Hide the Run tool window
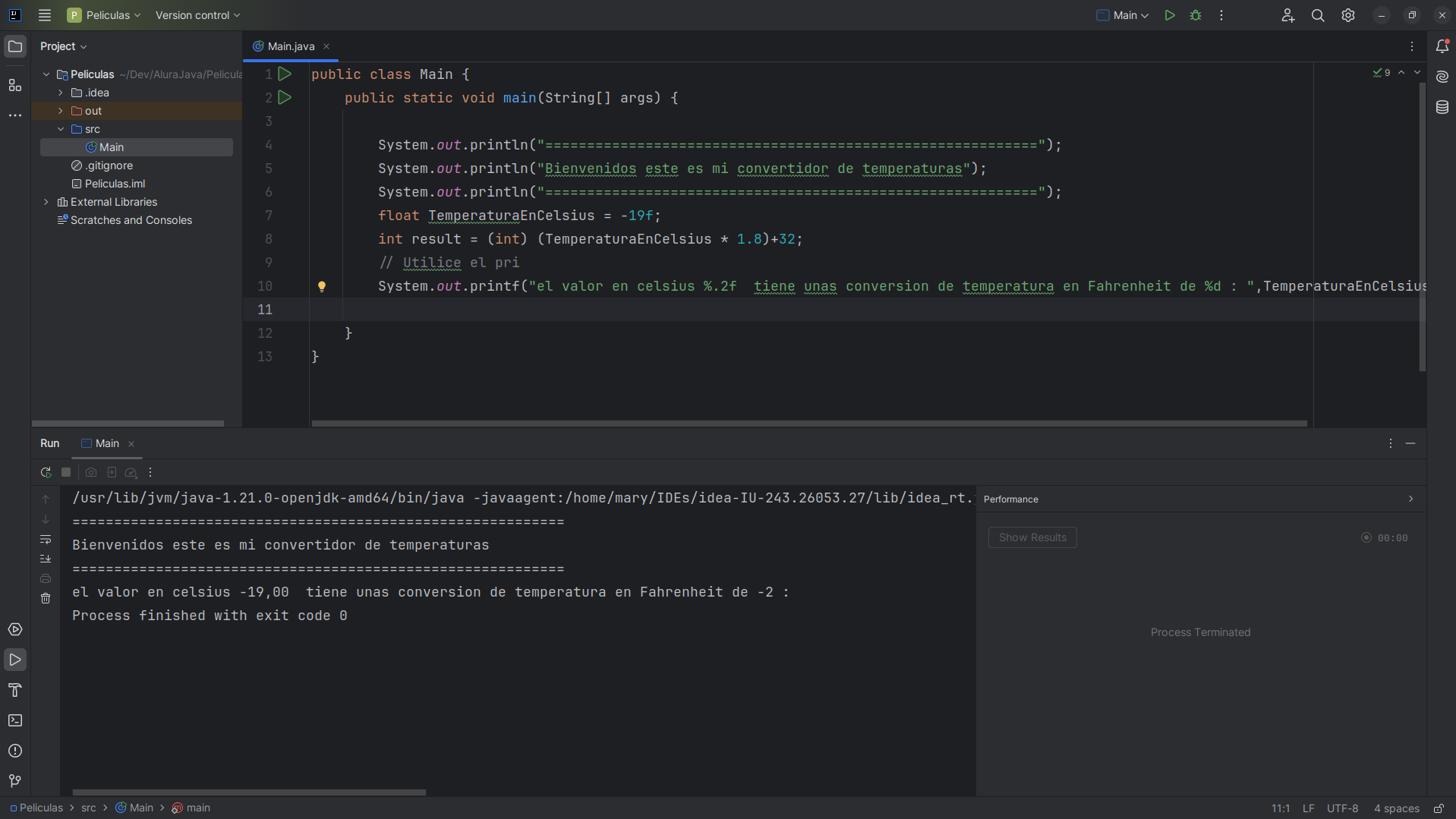1456x819 pixels. point(1410,443)
